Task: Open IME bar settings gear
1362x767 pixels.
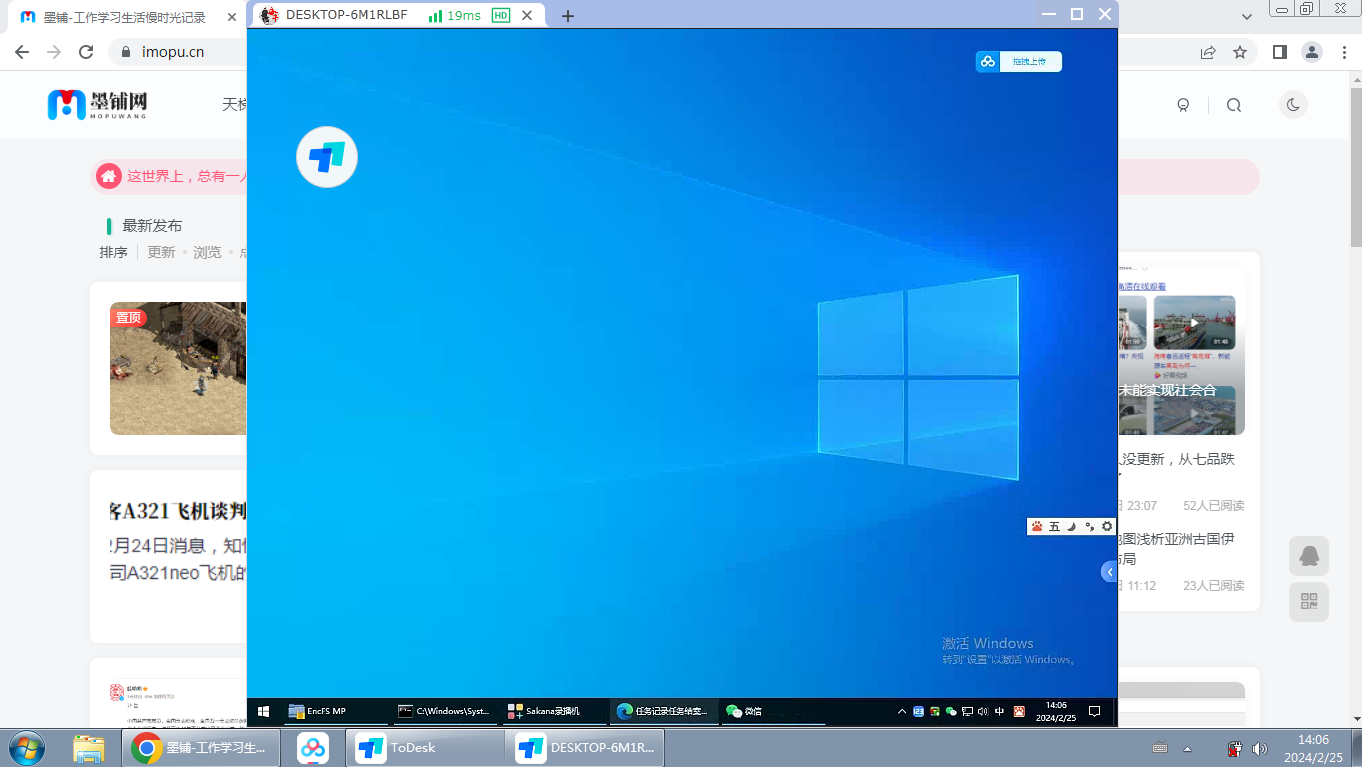Action: tap(1106, 526)
